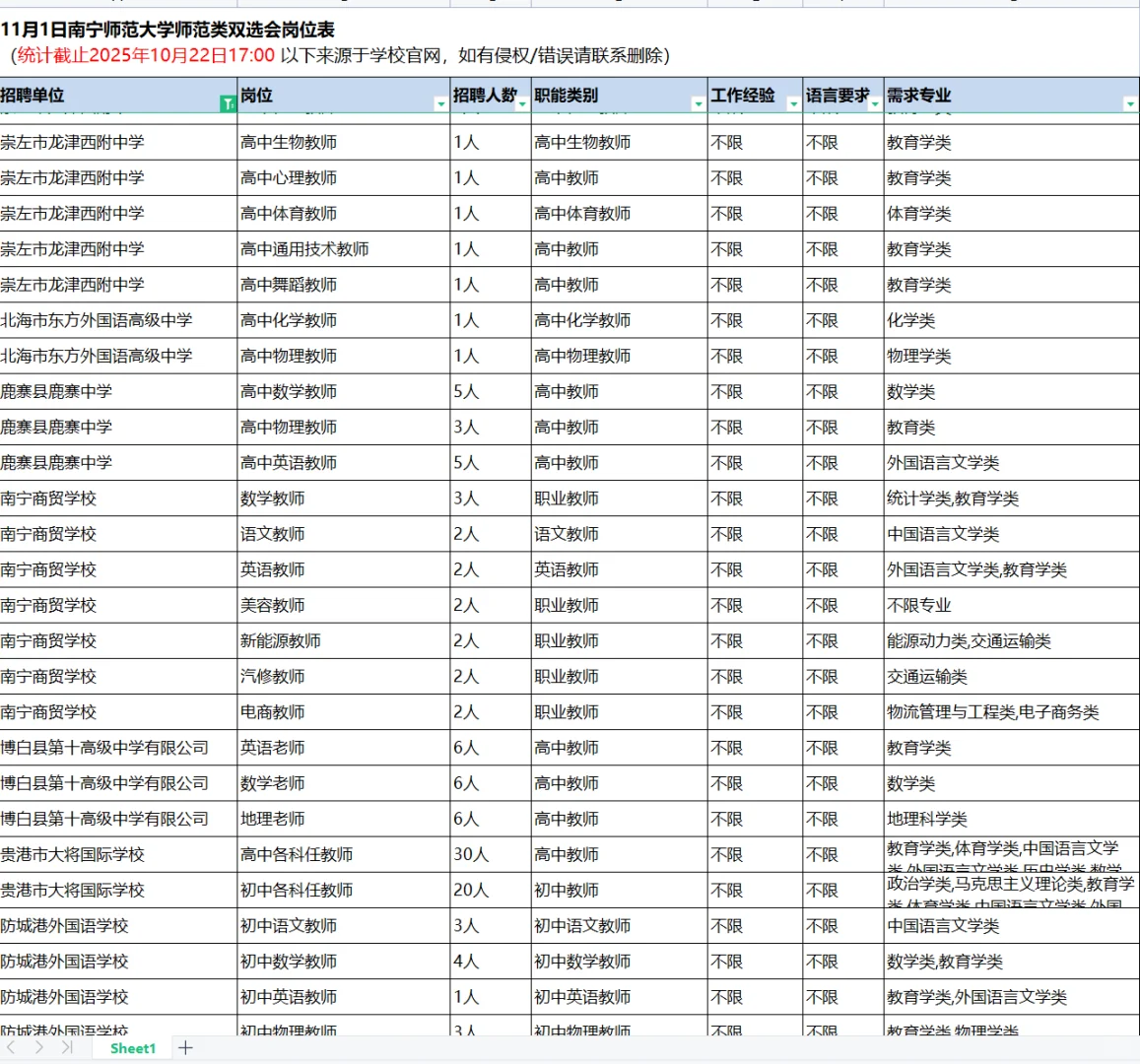Click the 地理科学类 cell

tap(1011, 819)
